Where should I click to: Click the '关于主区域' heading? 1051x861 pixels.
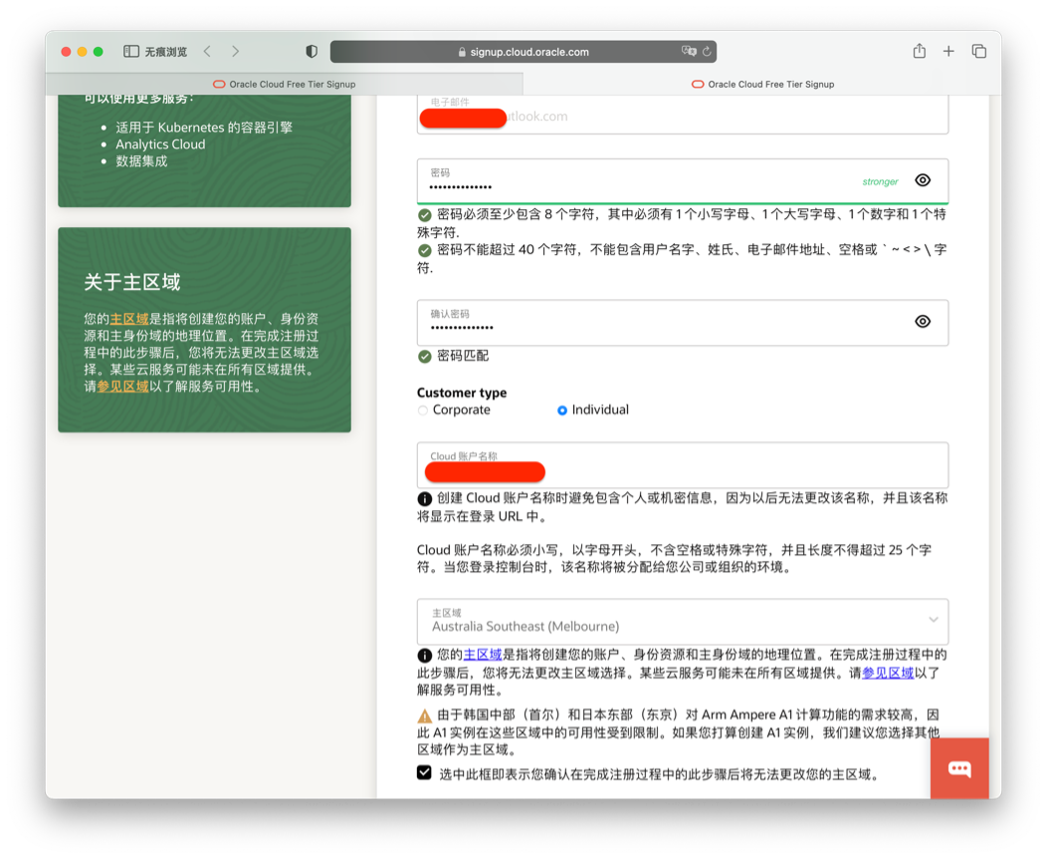[132, 282]
